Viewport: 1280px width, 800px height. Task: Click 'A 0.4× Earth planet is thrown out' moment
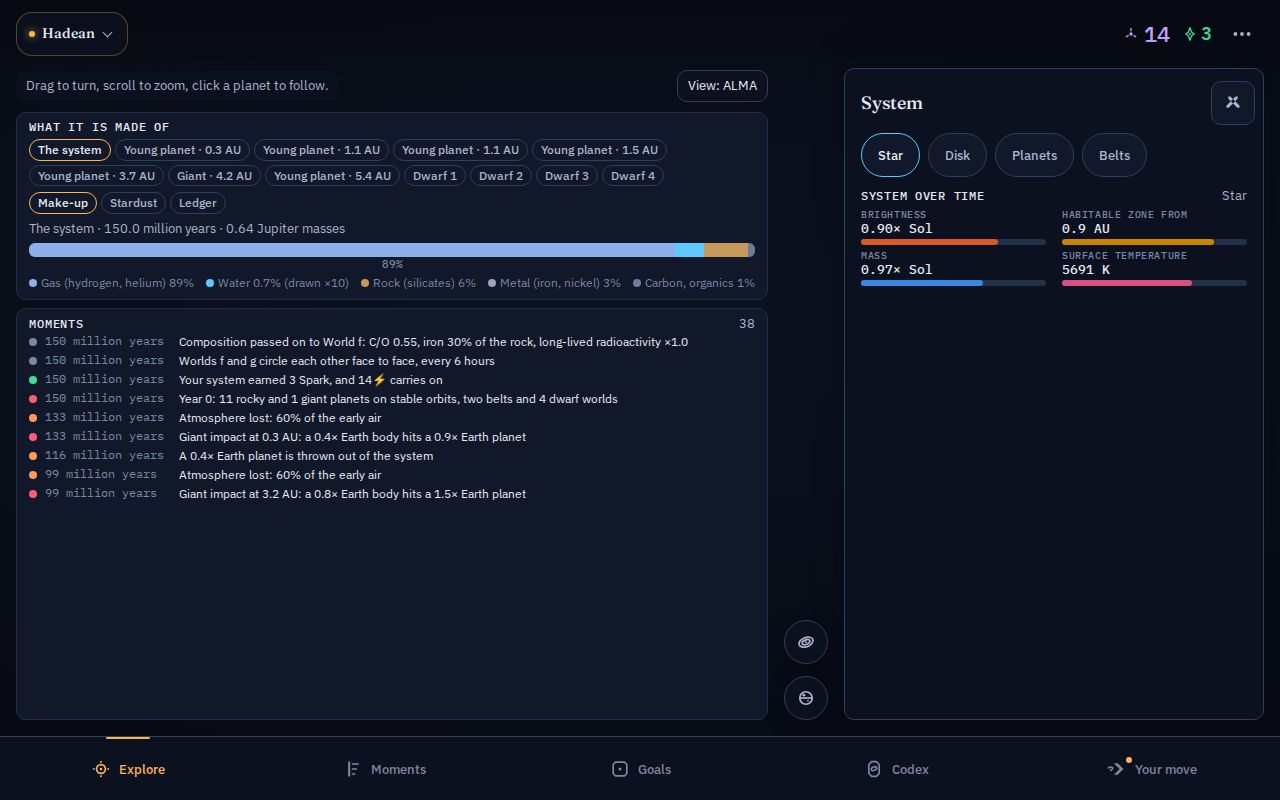[x=392, y=456]
